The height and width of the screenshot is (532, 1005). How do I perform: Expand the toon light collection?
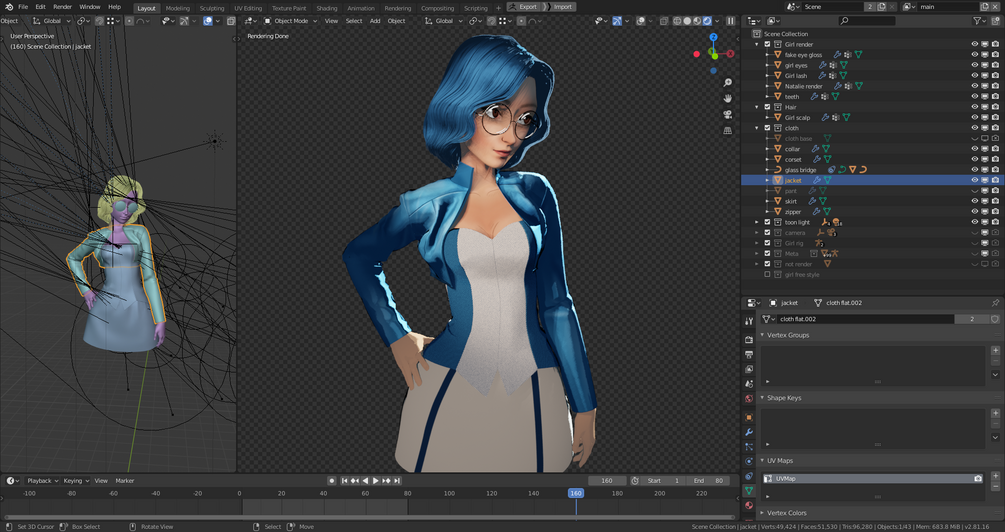click(x=757, y=222)
